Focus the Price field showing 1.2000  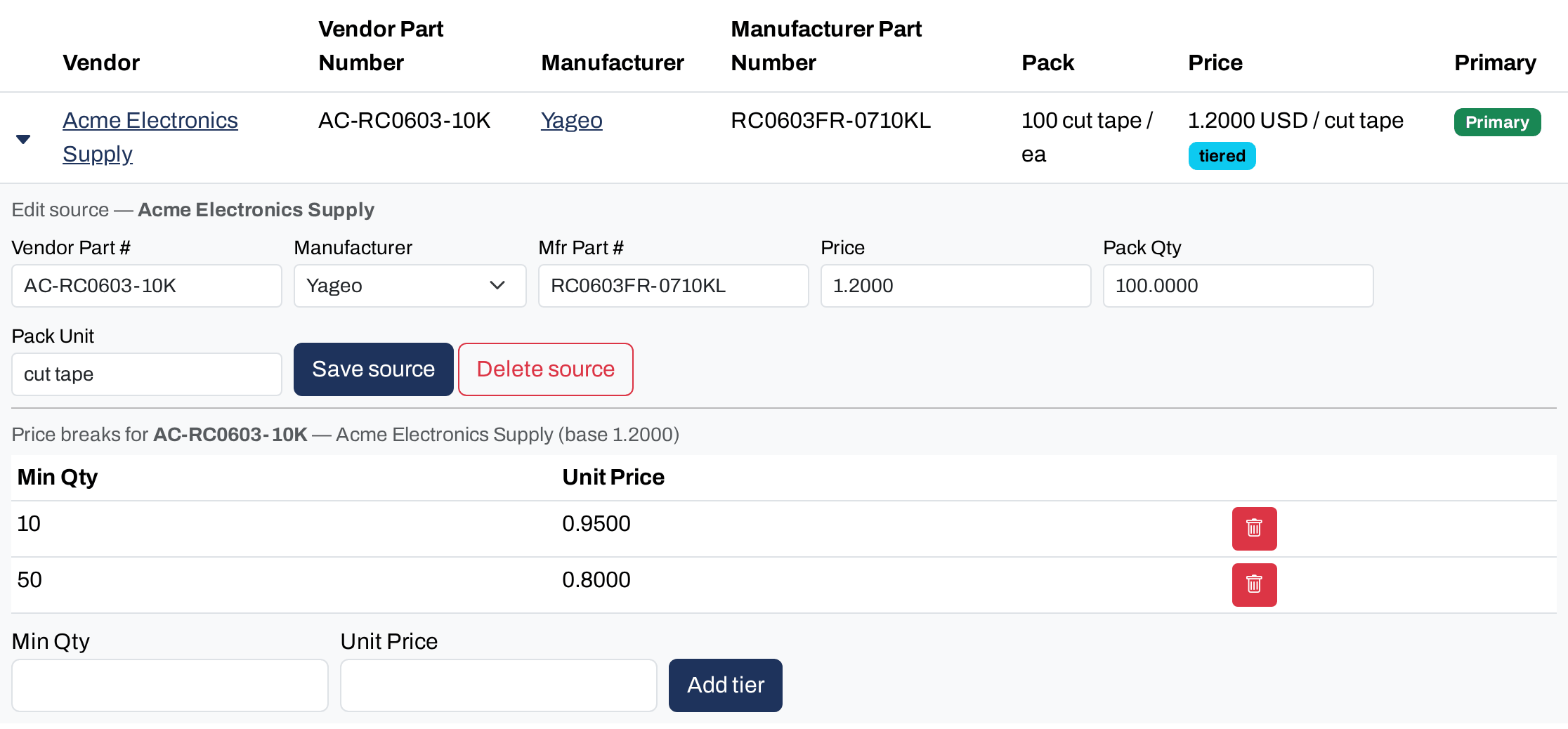point(955,286)
